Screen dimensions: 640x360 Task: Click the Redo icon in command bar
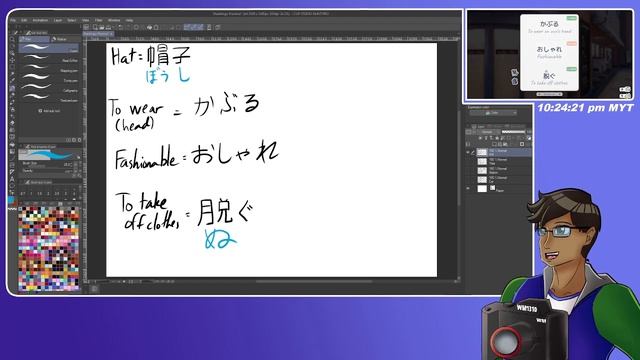pyautogui.click(x=128, y=27)
